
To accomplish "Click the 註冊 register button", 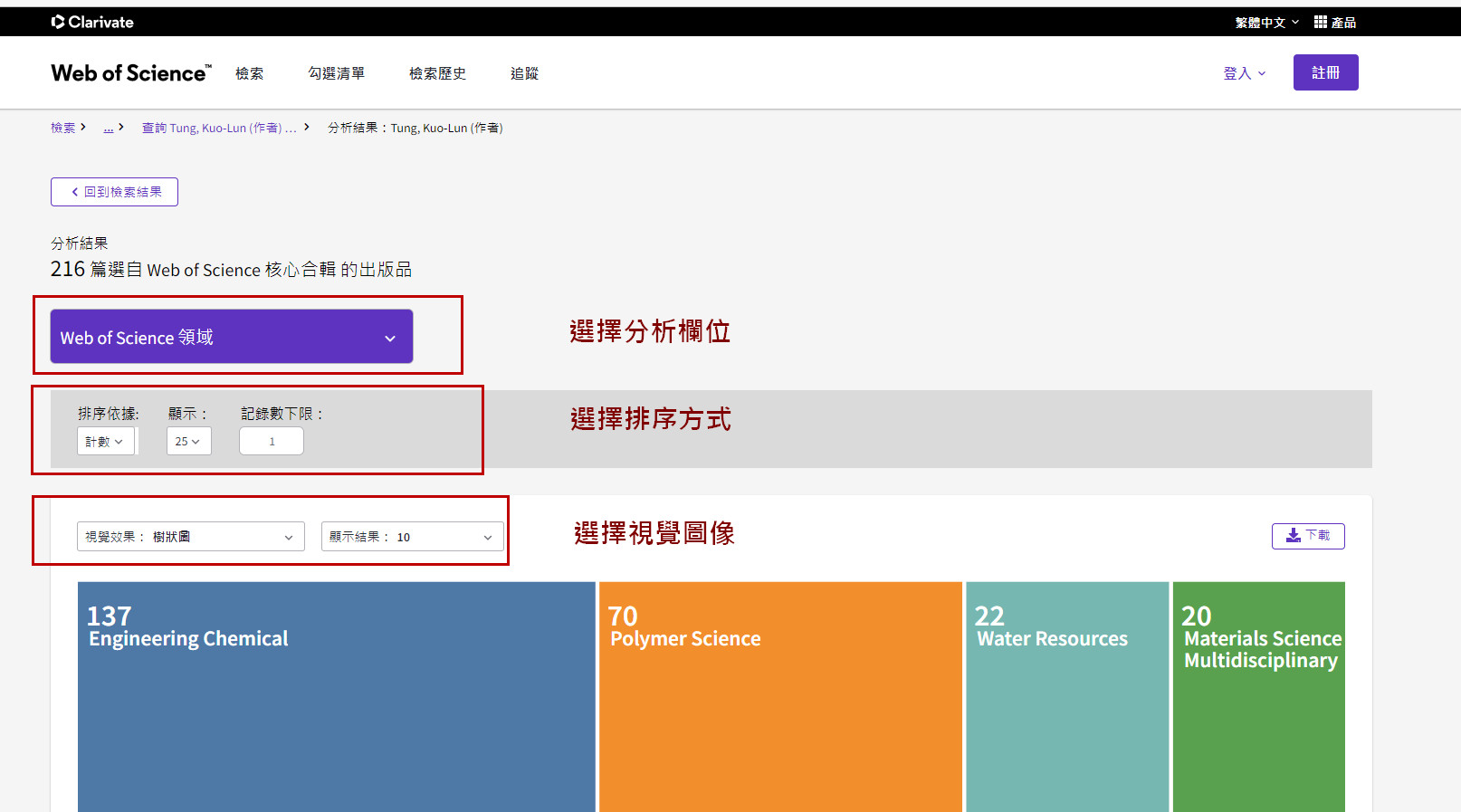I will (1325, 72).
